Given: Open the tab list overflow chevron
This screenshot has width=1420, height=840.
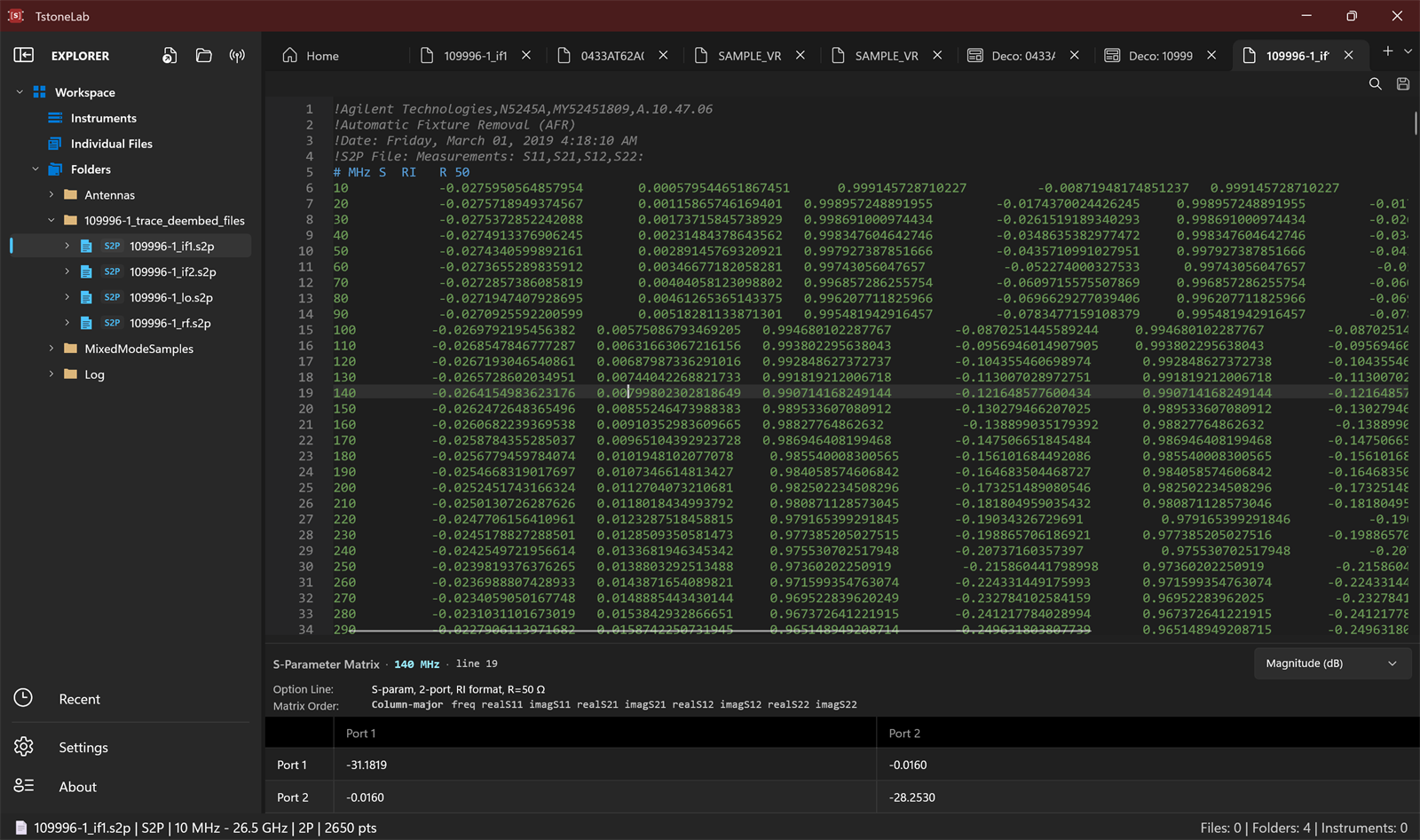Looking at the screenshot, I should point(1408,51).
